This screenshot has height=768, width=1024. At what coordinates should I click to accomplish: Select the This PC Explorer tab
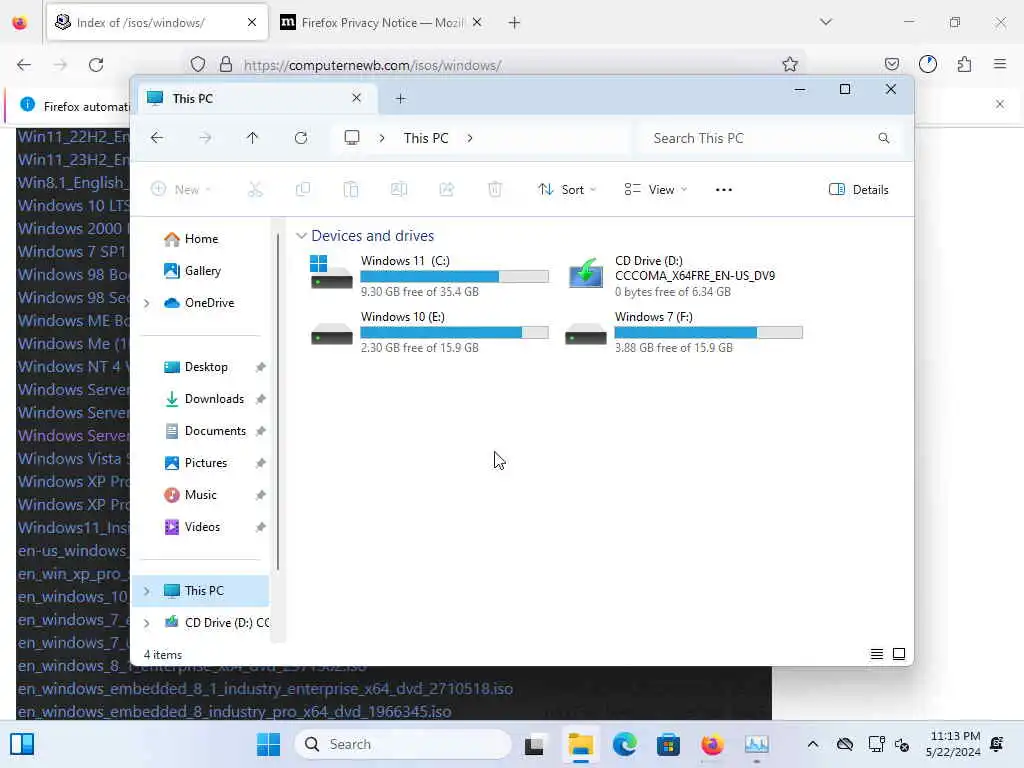point(255,99)
